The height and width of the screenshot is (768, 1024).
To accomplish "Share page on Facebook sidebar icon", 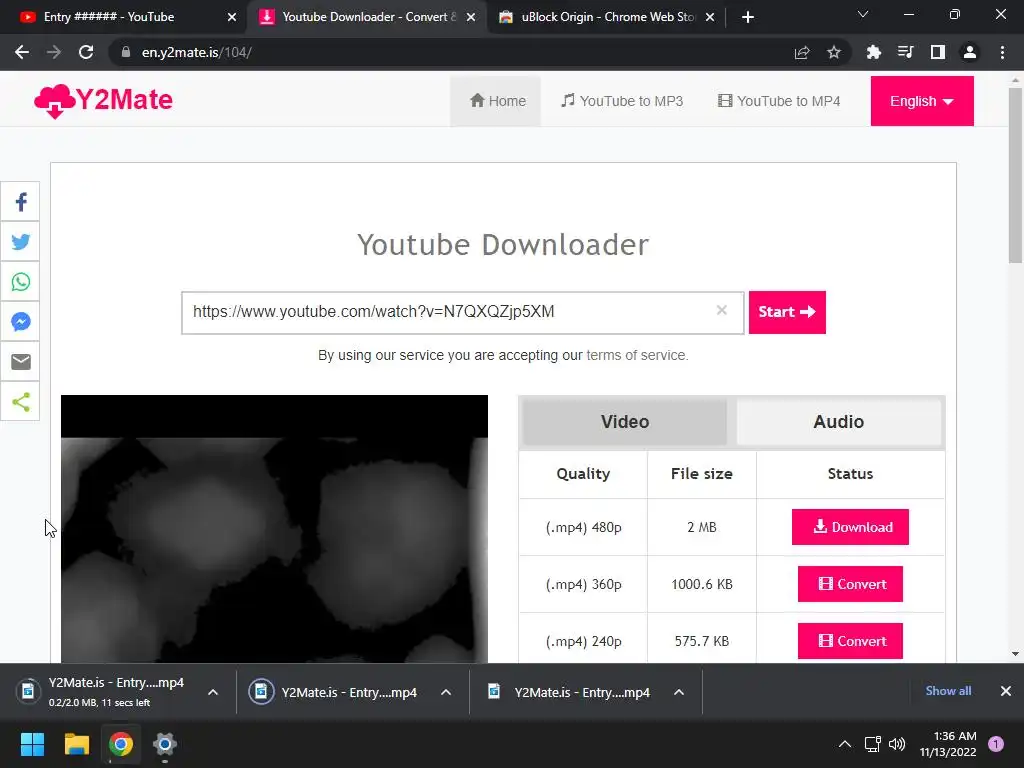I will click(x=21, y=202).
